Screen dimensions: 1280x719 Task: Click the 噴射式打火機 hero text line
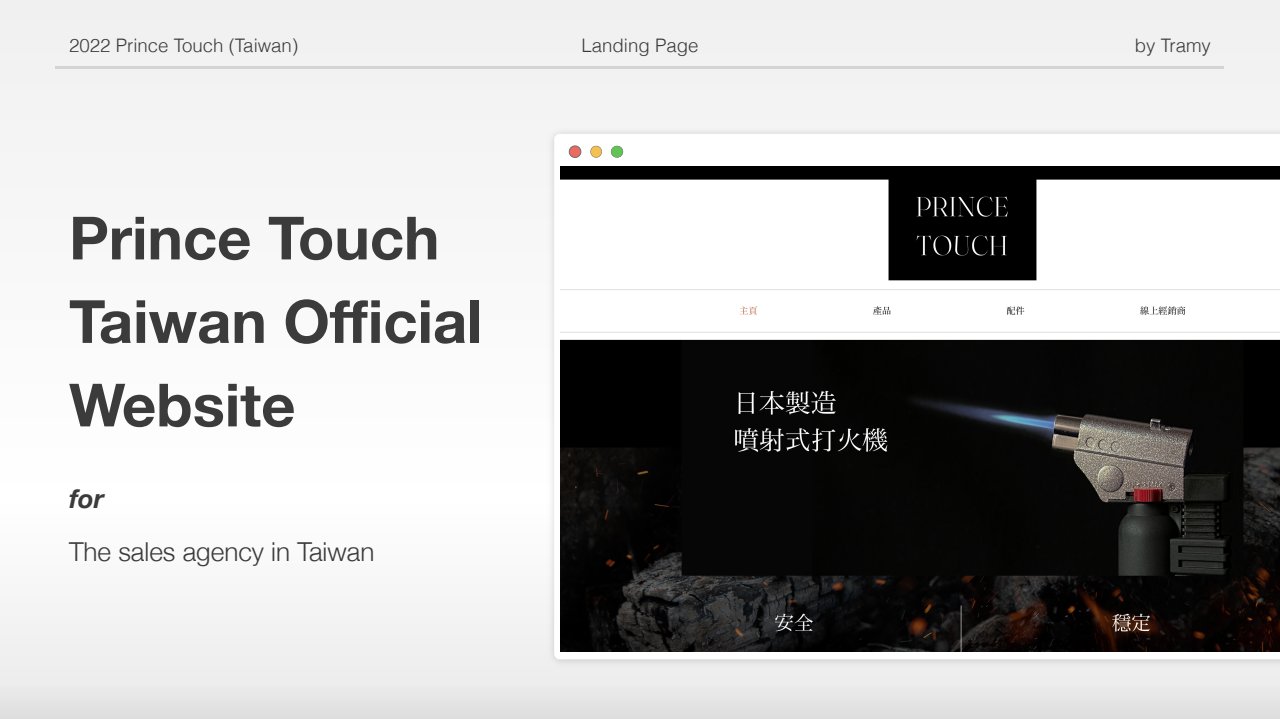(x=811, y=440)
